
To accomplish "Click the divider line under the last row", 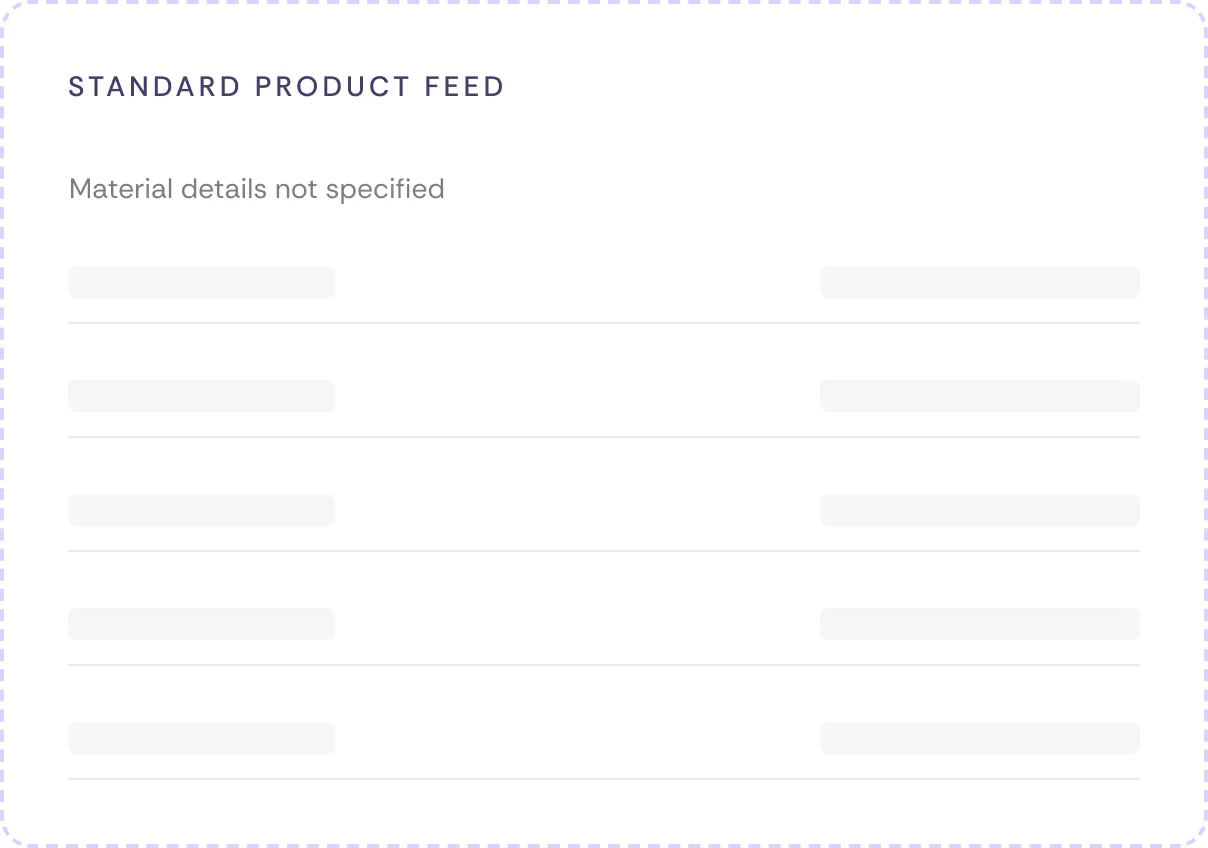I will tap(604, 779).
